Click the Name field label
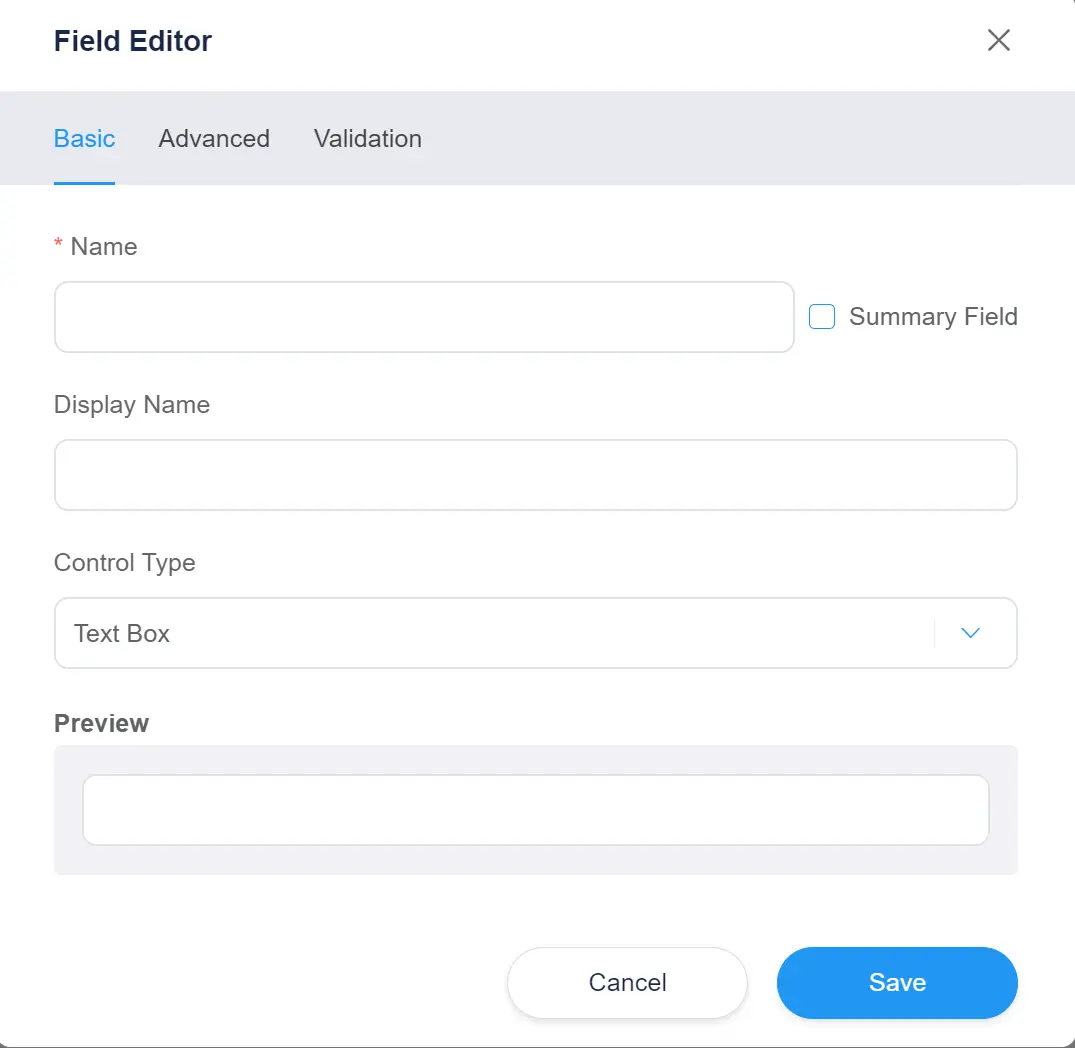The width and height of the screenshot is (1075, 1048). (x=104, y=247)
